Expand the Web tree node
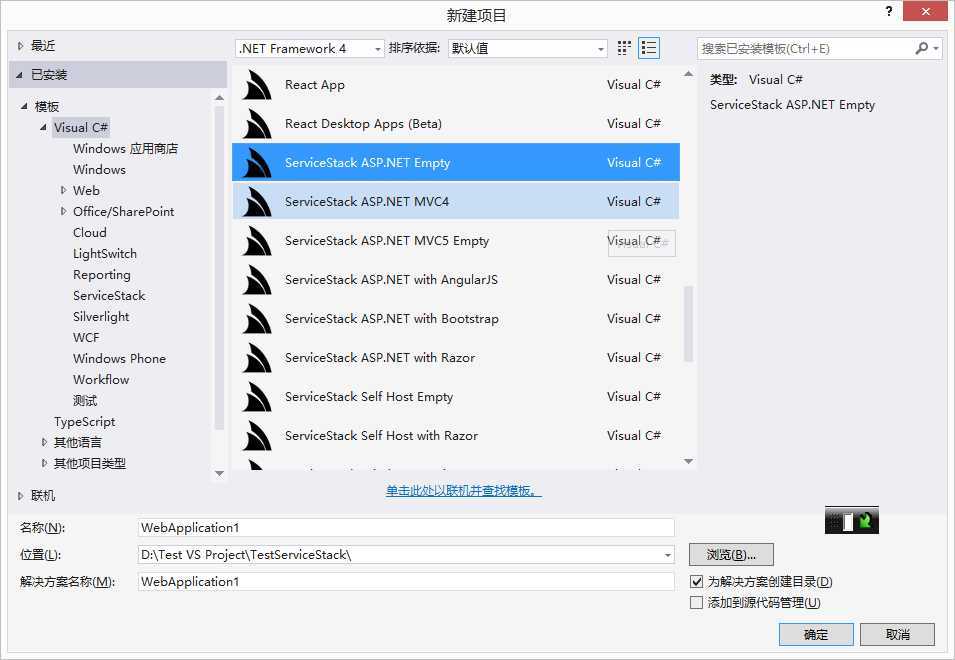 (x=63, y=191)
